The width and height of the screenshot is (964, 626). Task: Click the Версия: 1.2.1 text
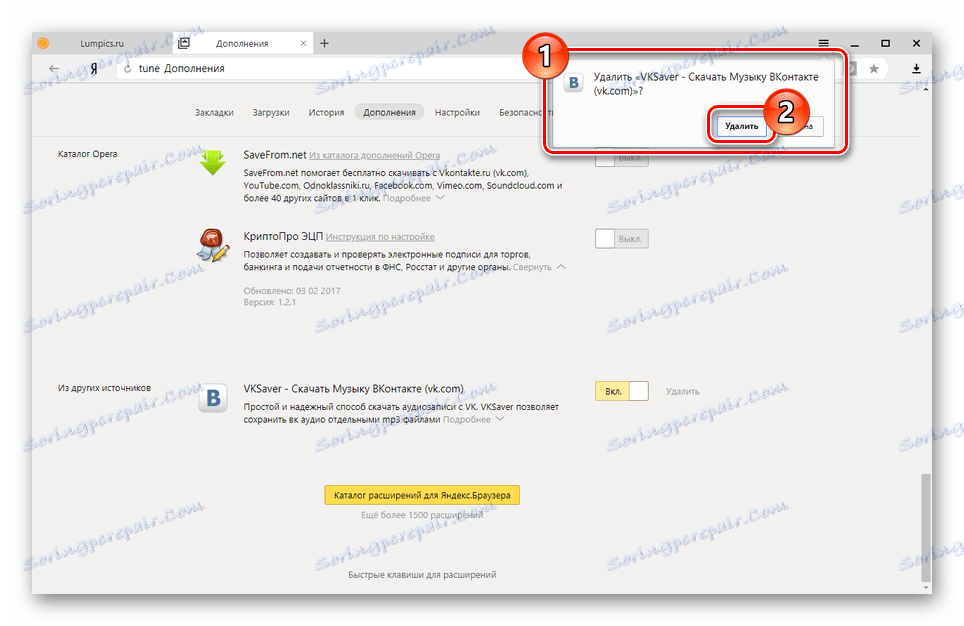coord(269,303)
